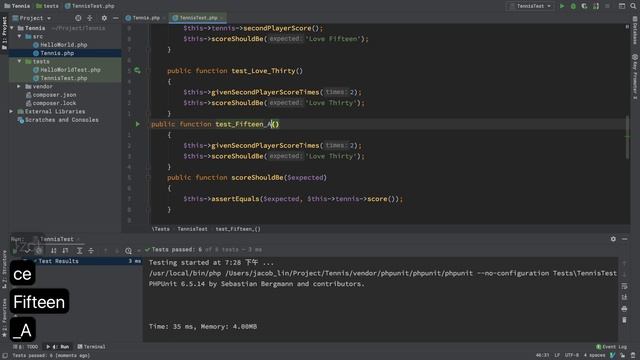Click TennisTest.php breadcrumb in navigation bar

tap(90, 6)
